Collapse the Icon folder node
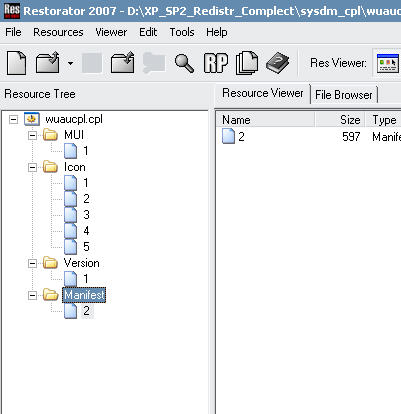401x414 pixels. 32,167
